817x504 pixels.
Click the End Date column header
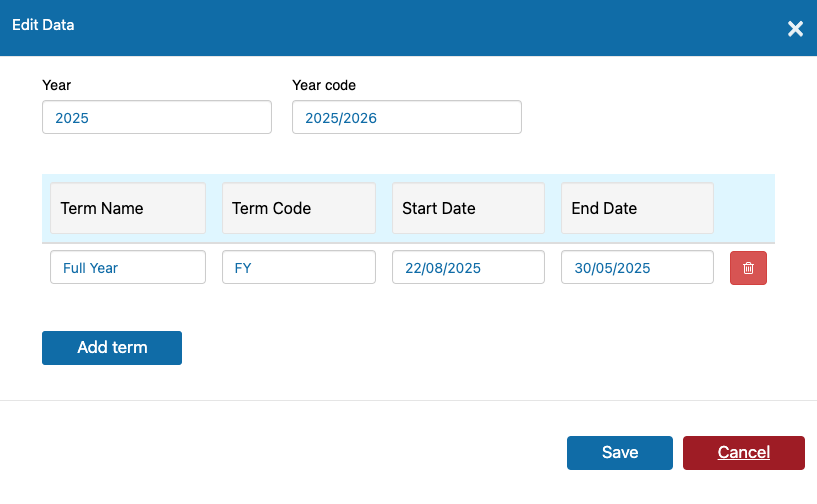(x=637, y=208)
